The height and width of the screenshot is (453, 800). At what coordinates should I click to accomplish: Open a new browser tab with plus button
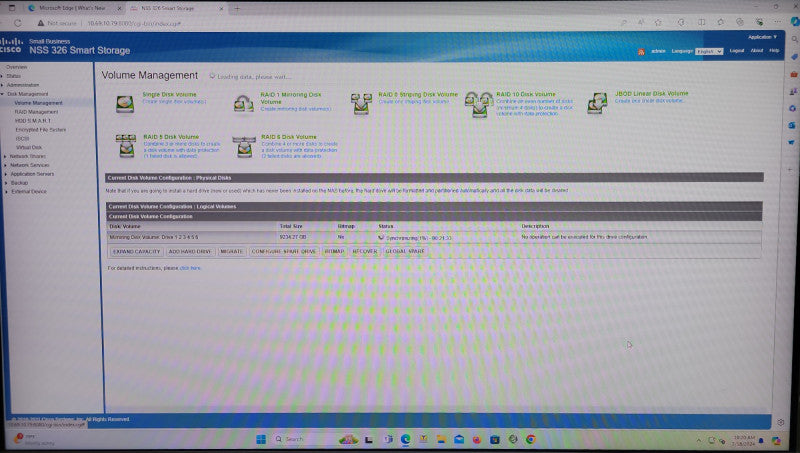(x=237, y=8)
